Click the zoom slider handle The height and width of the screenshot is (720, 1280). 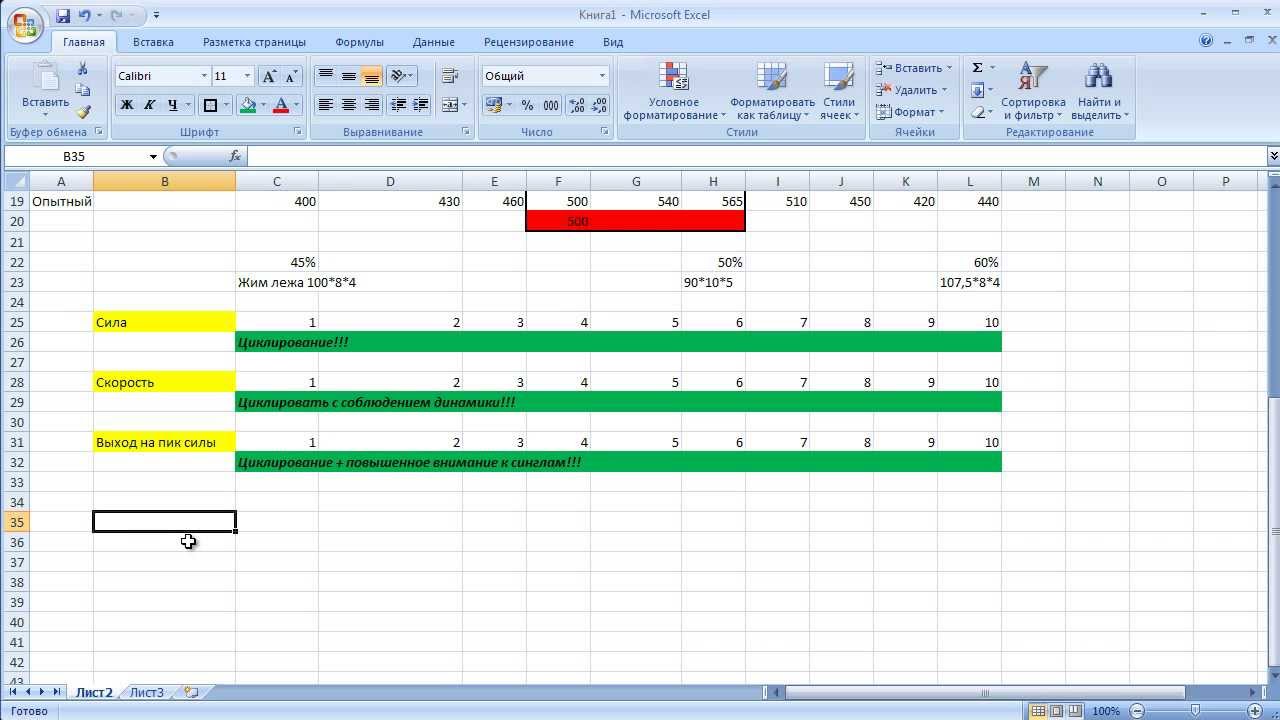coord(1196,711)
